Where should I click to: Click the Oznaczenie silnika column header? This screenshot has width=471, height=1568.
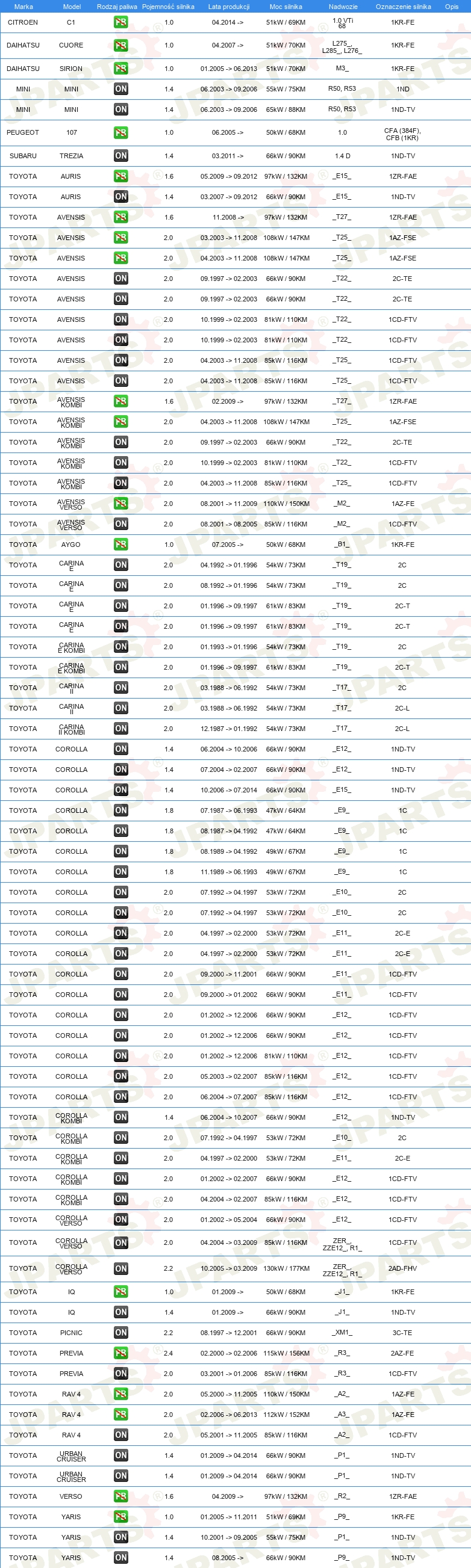(404, 7)
